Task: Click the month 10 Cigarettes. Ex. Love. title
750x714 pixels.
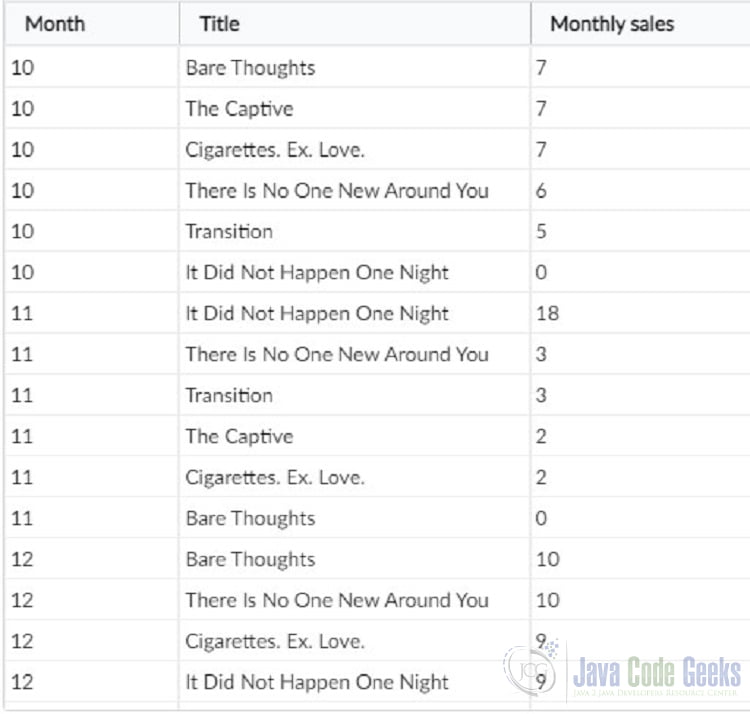Action: coord(275,150)
